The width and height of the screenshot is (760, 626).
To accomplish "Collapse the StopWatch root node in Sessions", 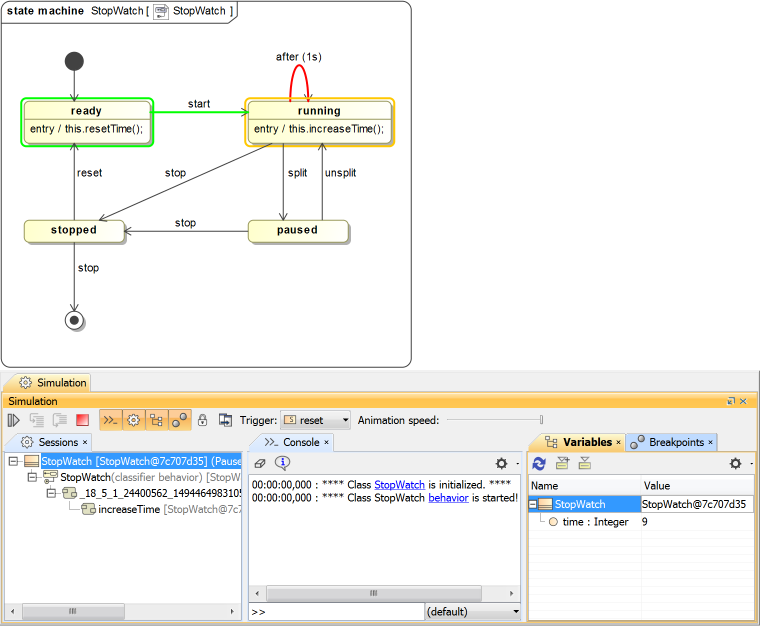I will point(13,462).
